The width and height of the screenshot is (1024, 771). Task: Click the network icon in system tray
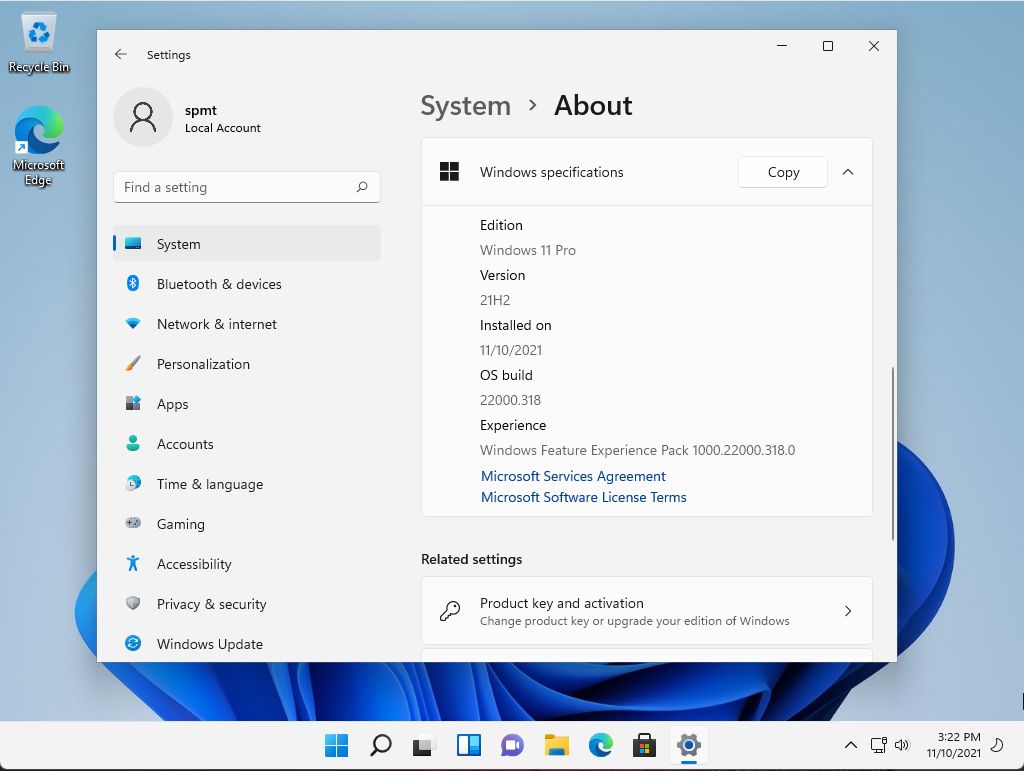(x=878, y=745)
